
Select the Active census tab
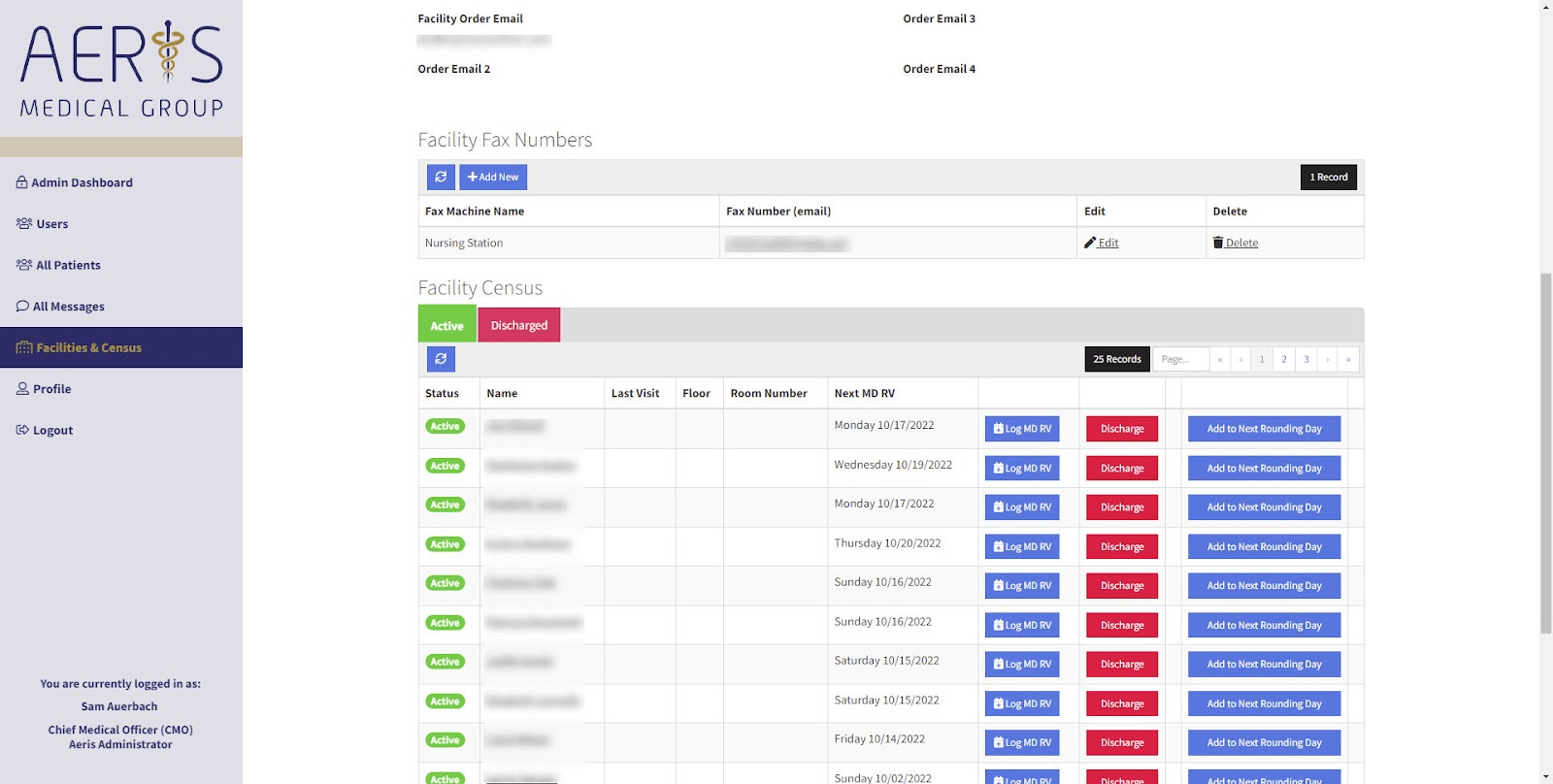tap(446, 325)
